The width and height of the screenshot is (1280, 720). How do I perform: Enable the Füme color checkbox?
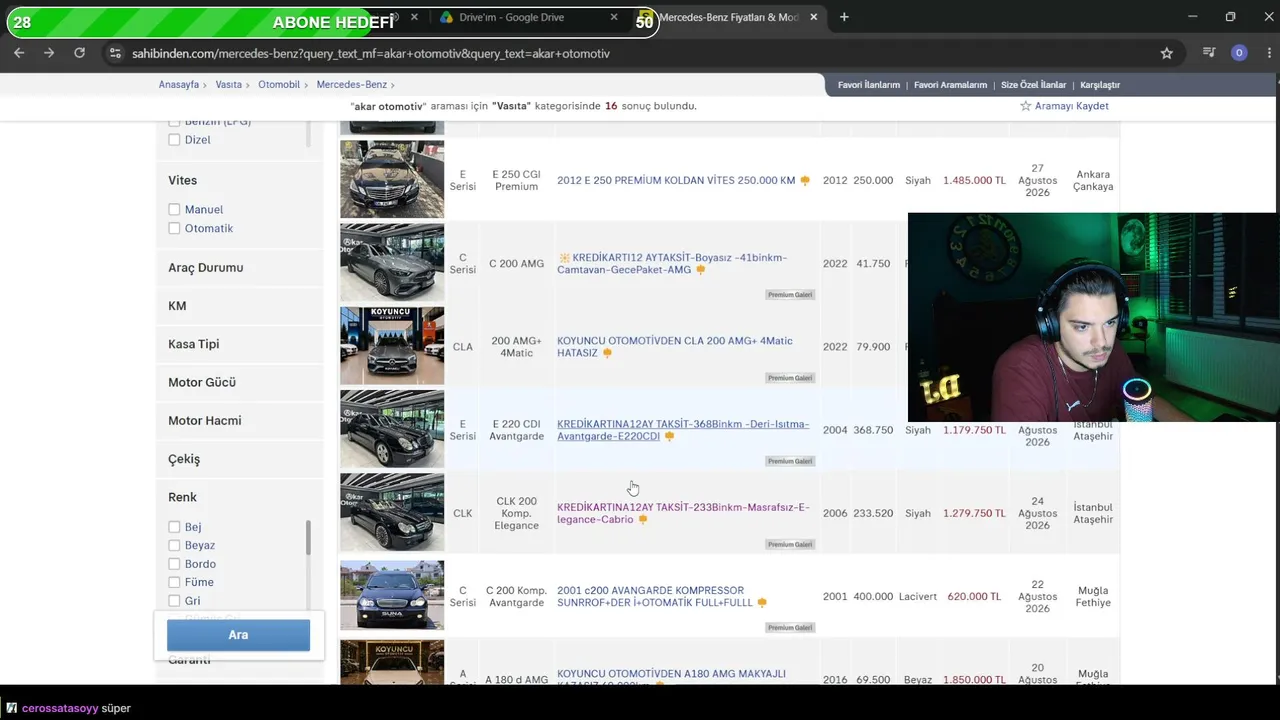[174, 582]
